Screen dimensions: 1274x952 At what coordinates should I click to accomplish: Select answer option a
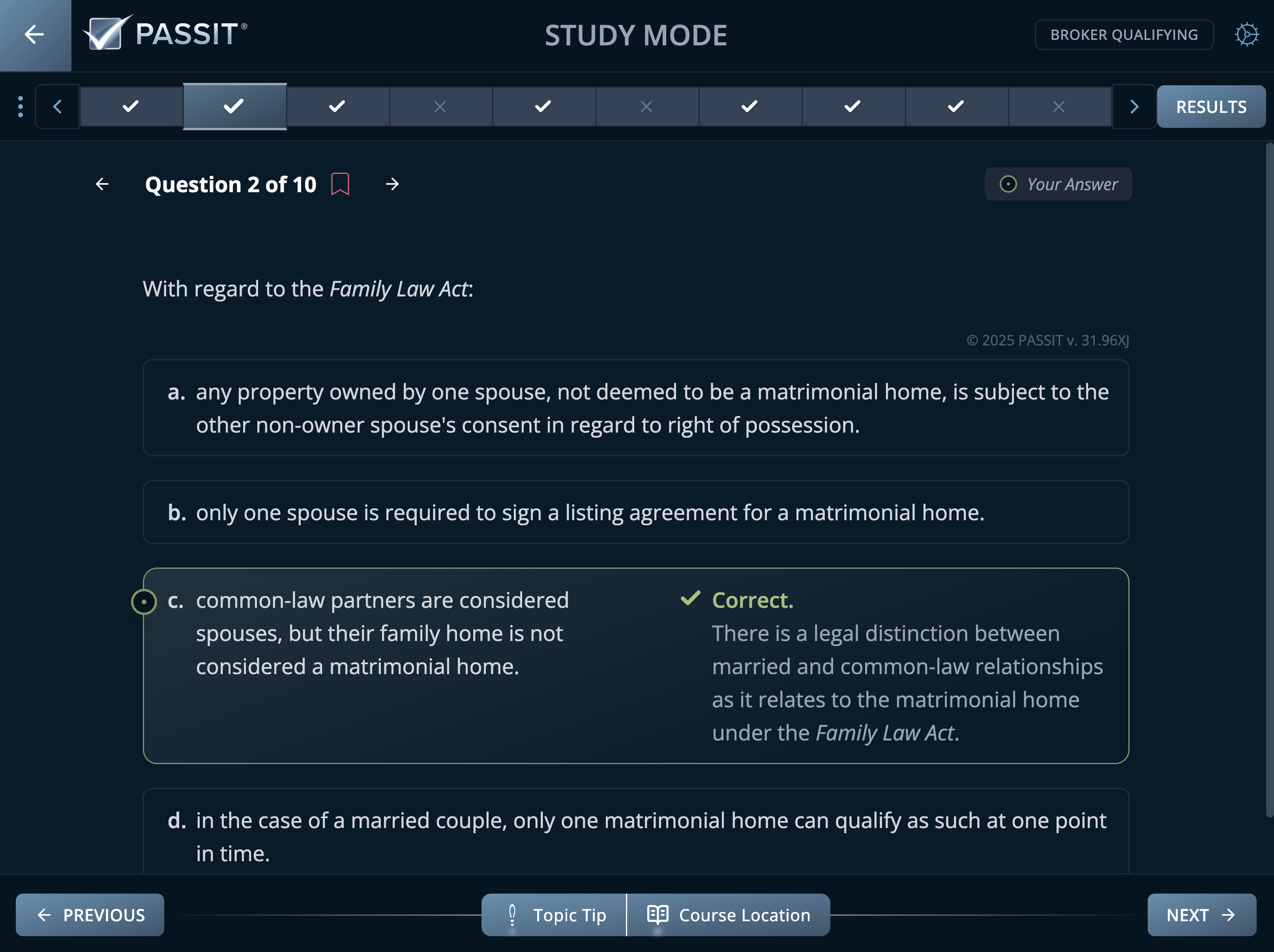[635, 408]
